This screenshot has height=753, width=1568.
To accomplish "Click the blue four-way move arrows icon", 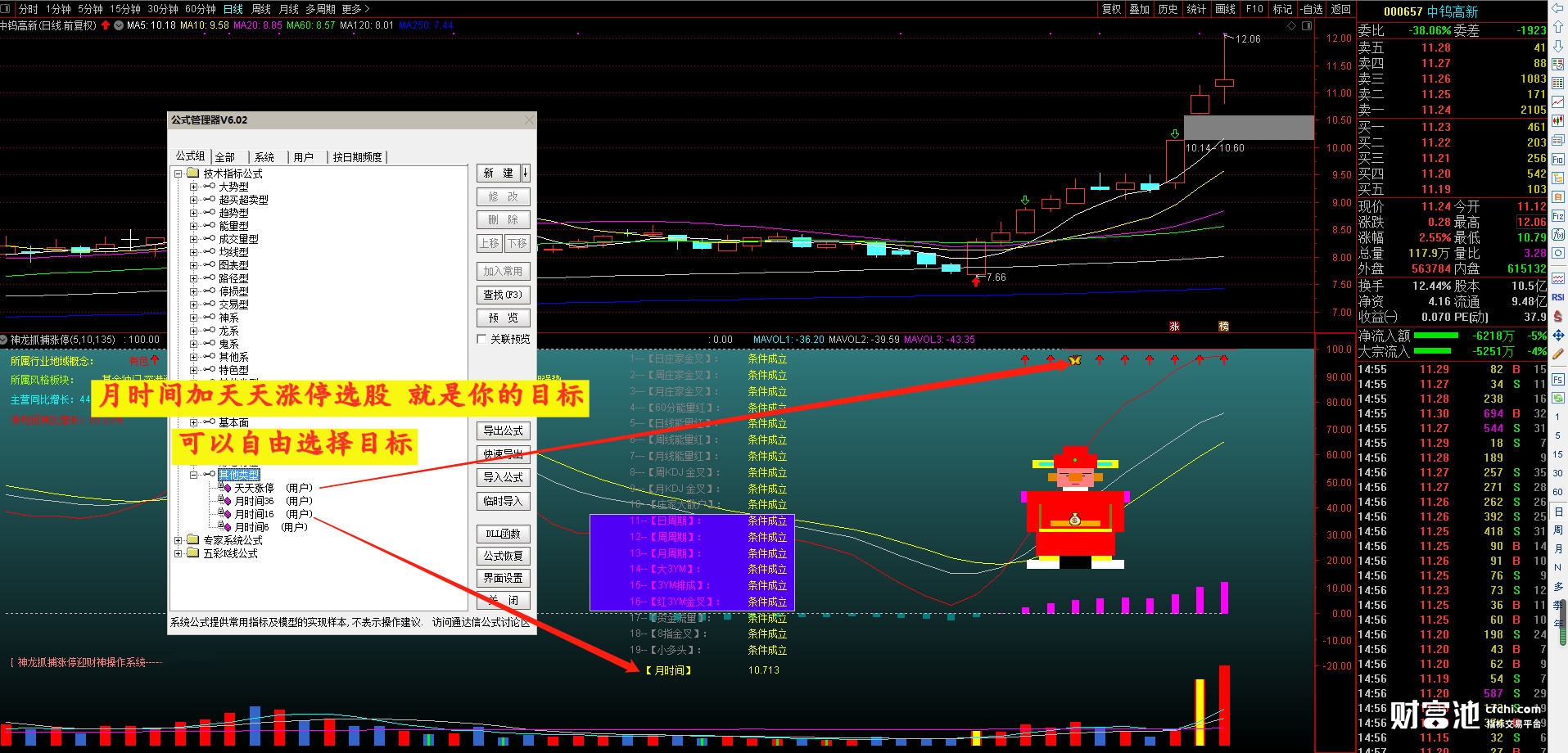I will (x=1557, y=335).
